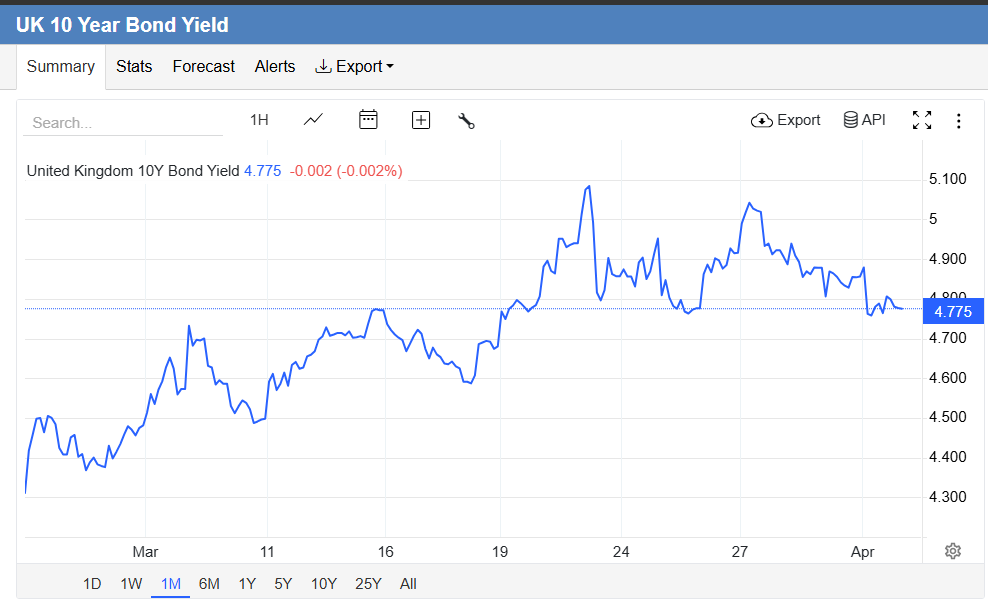Click the 4.775 current price label
The image size is (988, 607).
(x=953, y=311)
